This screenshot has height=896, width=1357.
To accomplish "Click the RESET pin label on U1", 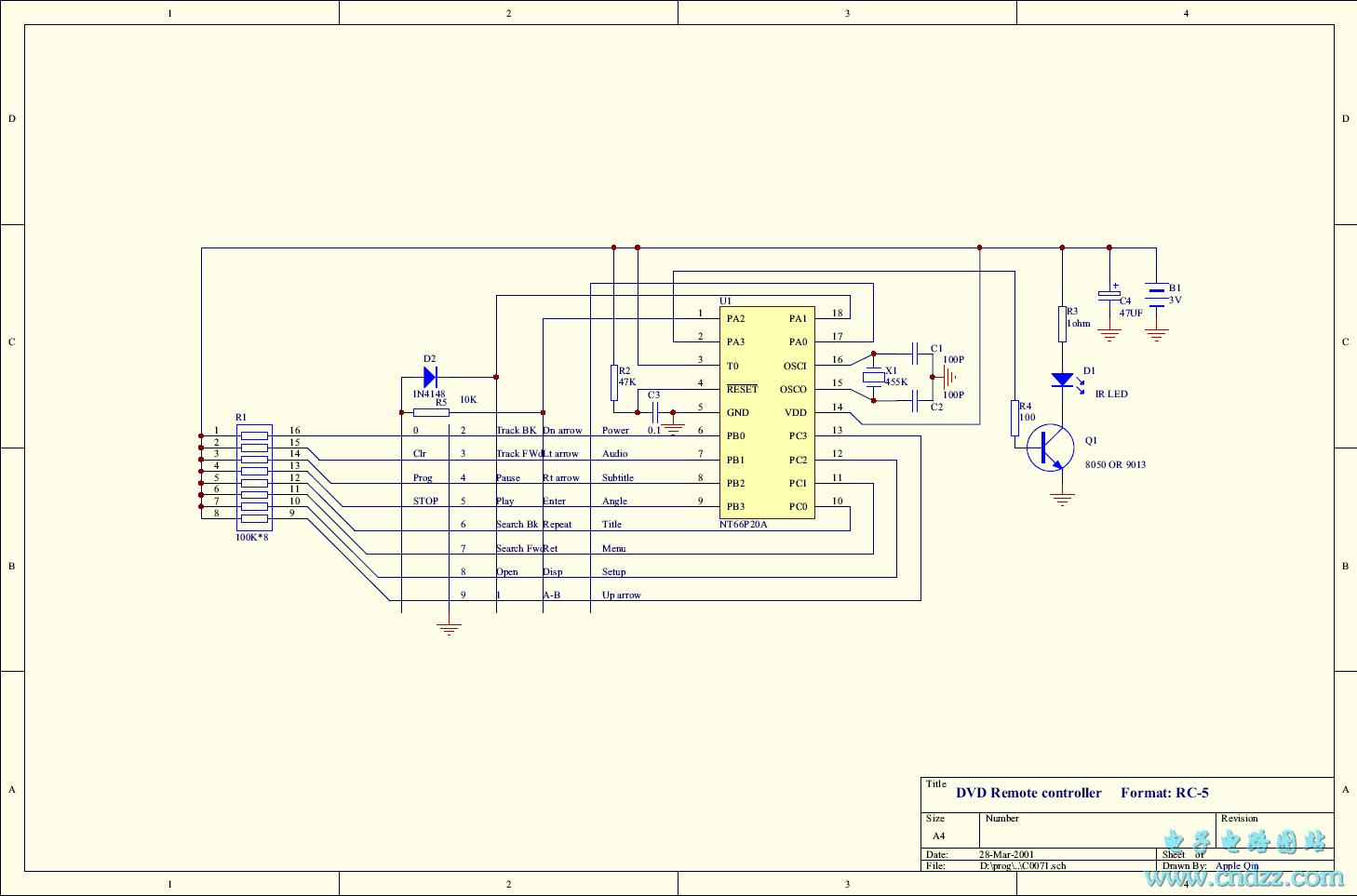I will tap(742, 389).
